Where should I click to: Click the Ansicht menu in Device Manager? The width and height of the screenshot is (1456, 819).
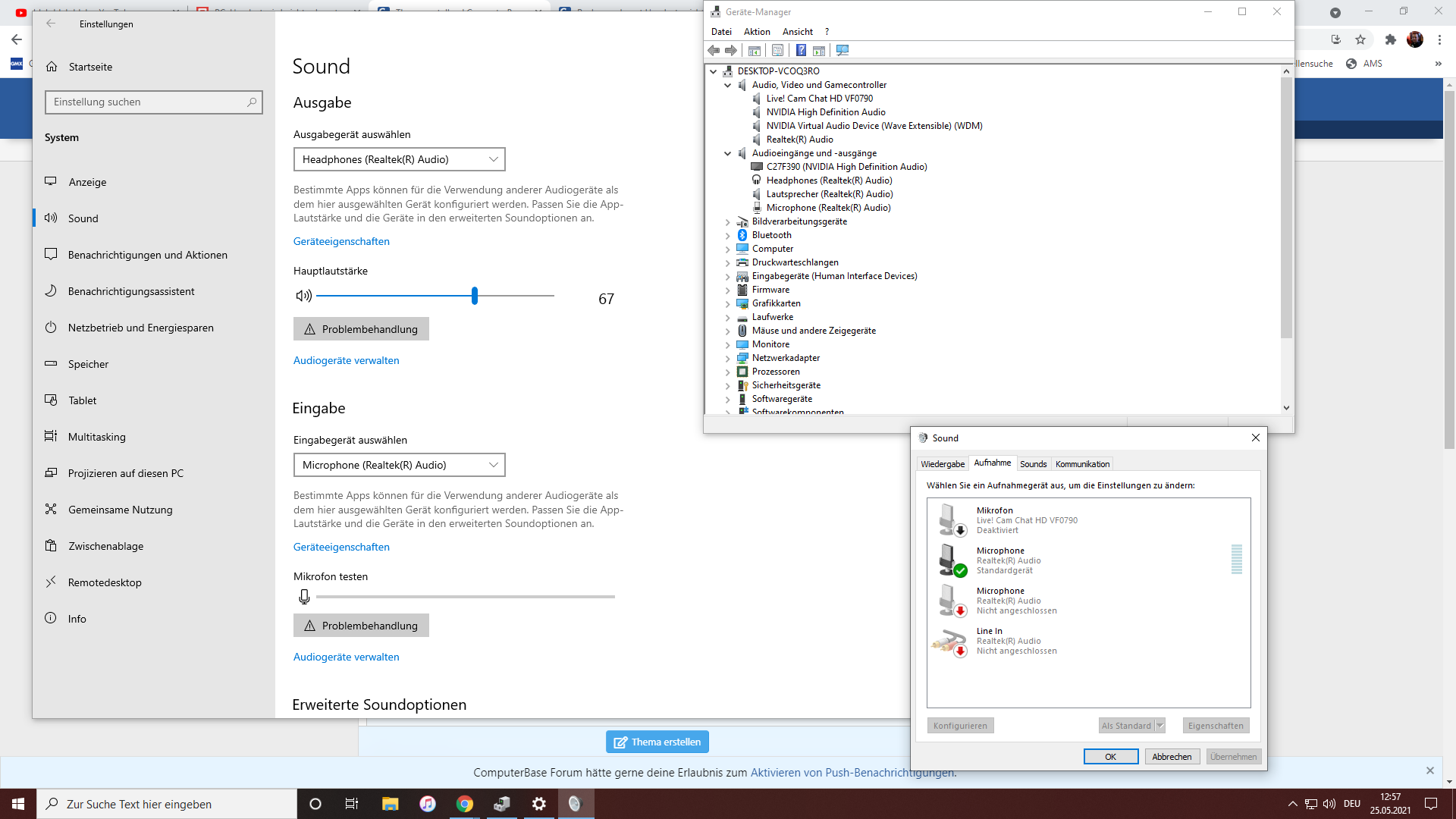coord(796,31)
